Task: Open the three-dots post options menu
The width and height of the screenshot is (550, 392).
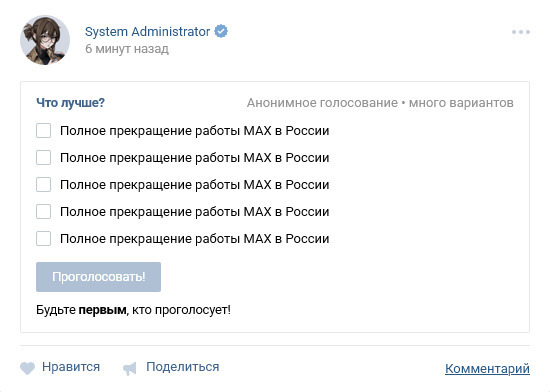Action: pyautogui.click(x=521, y=32)
